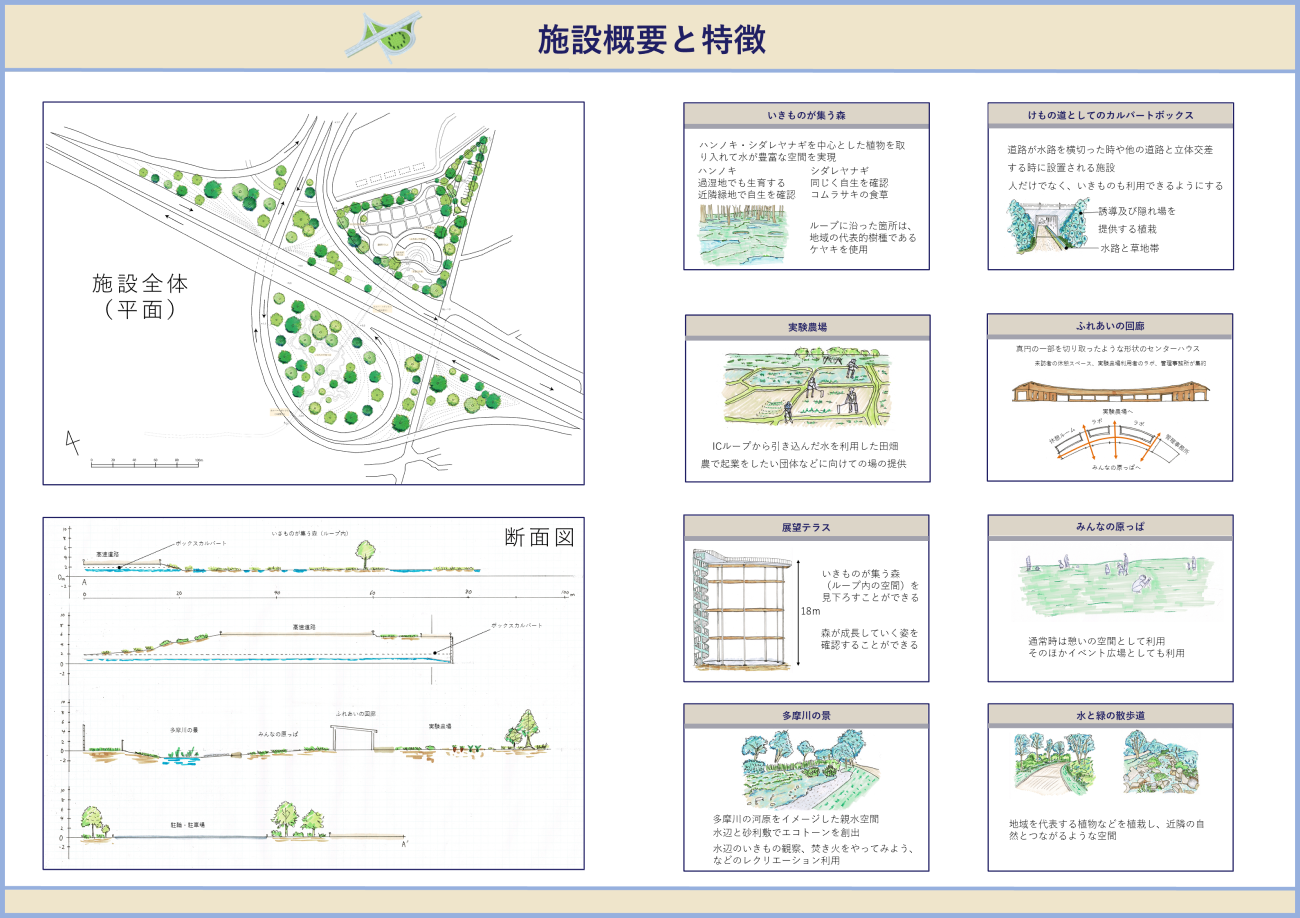Click the observation tower illustration in 展望テラス

[745, 610]
